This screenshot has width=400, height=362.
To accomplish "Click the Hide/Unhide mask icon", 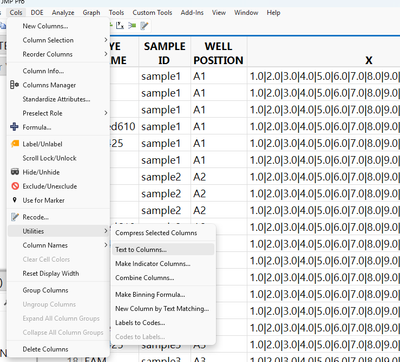I will [x=15, y=172].
